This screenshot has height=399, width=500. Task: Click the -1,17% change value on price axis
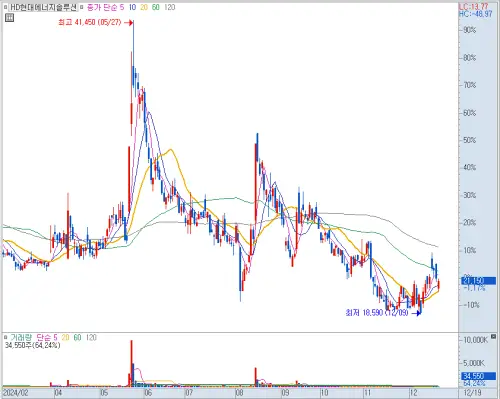474,288
